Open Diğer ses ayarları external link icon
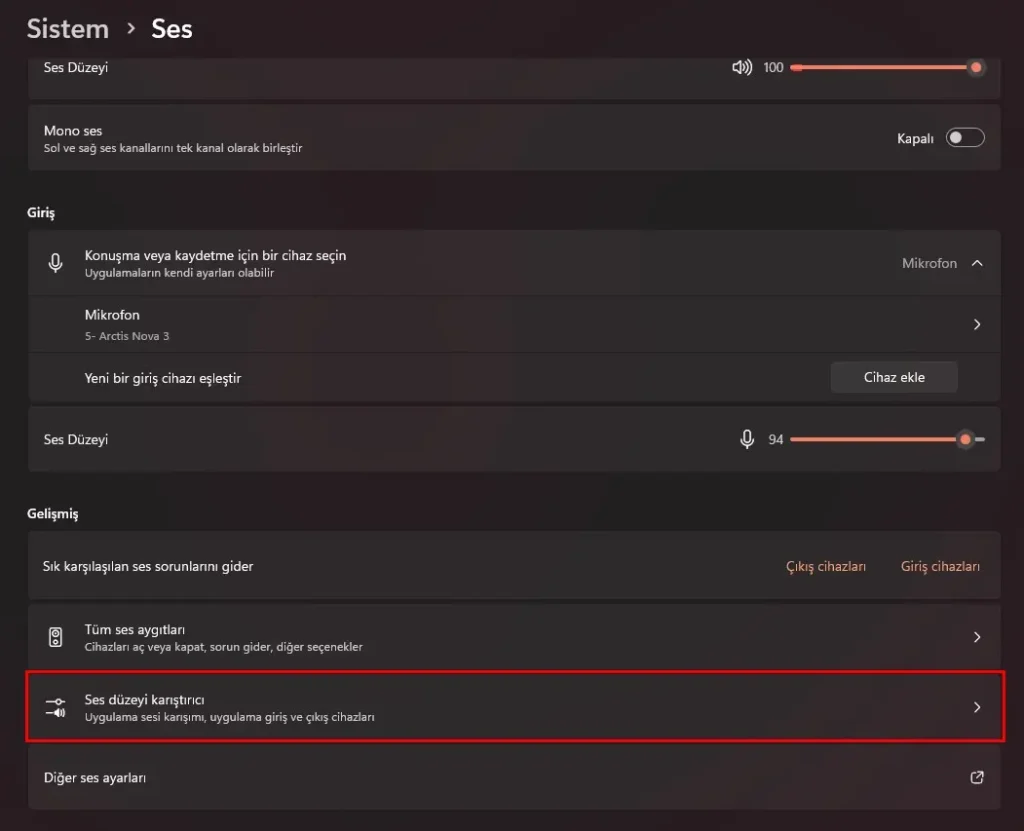 (977, 777)
